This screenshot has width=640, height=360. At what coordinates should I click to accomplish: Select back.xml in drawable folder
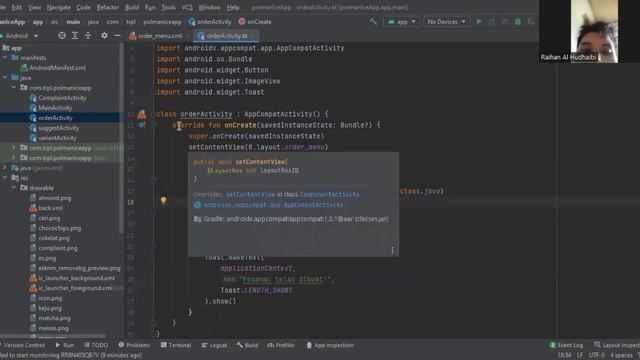(x=50, y=208)
